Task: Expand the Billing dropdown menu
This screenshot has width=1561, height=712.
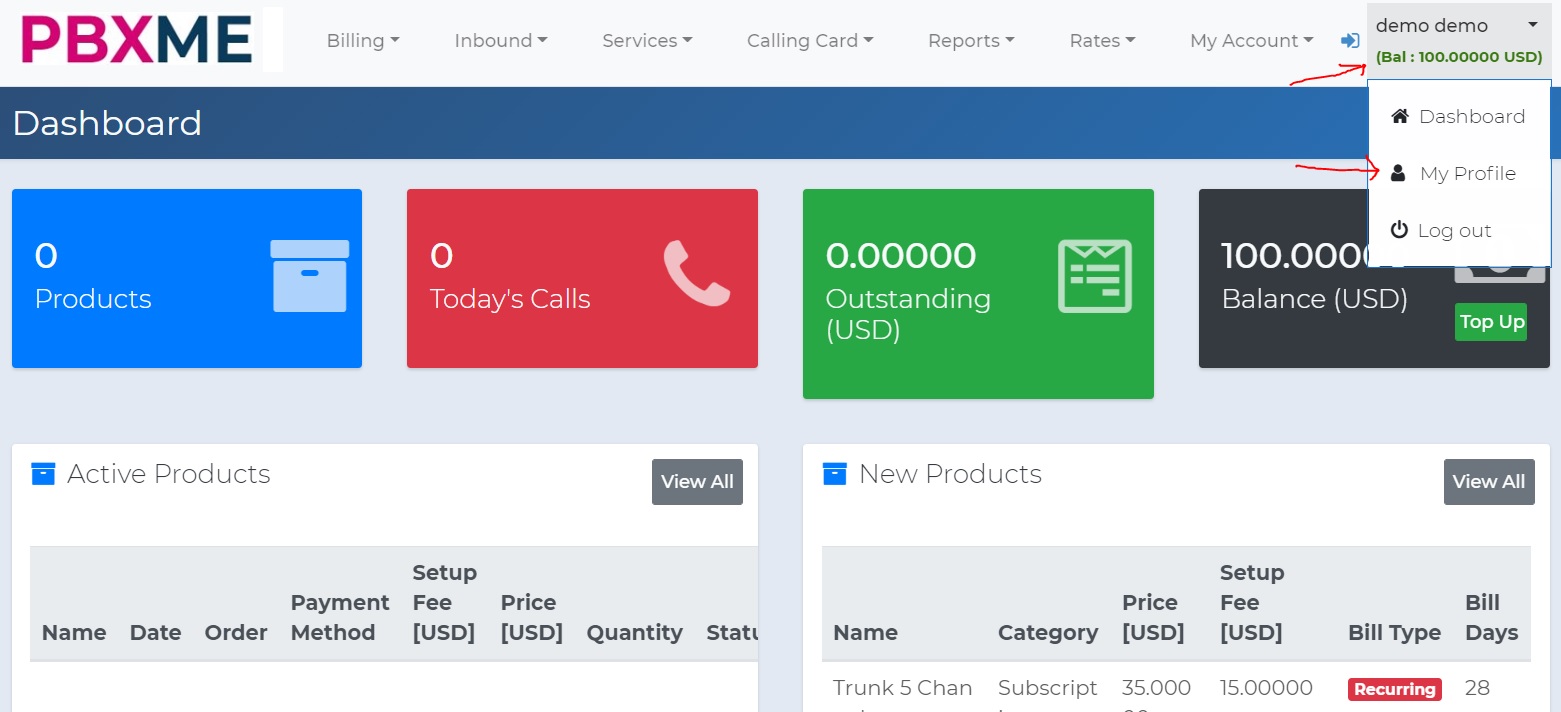Action: pyautogui.click(x=363, y=41)
